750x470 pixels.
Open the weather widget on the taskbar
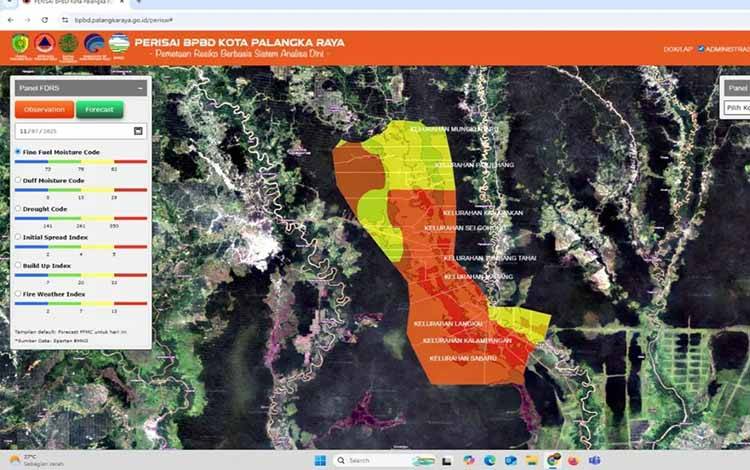pyautogui.click(x=36, y=460)
